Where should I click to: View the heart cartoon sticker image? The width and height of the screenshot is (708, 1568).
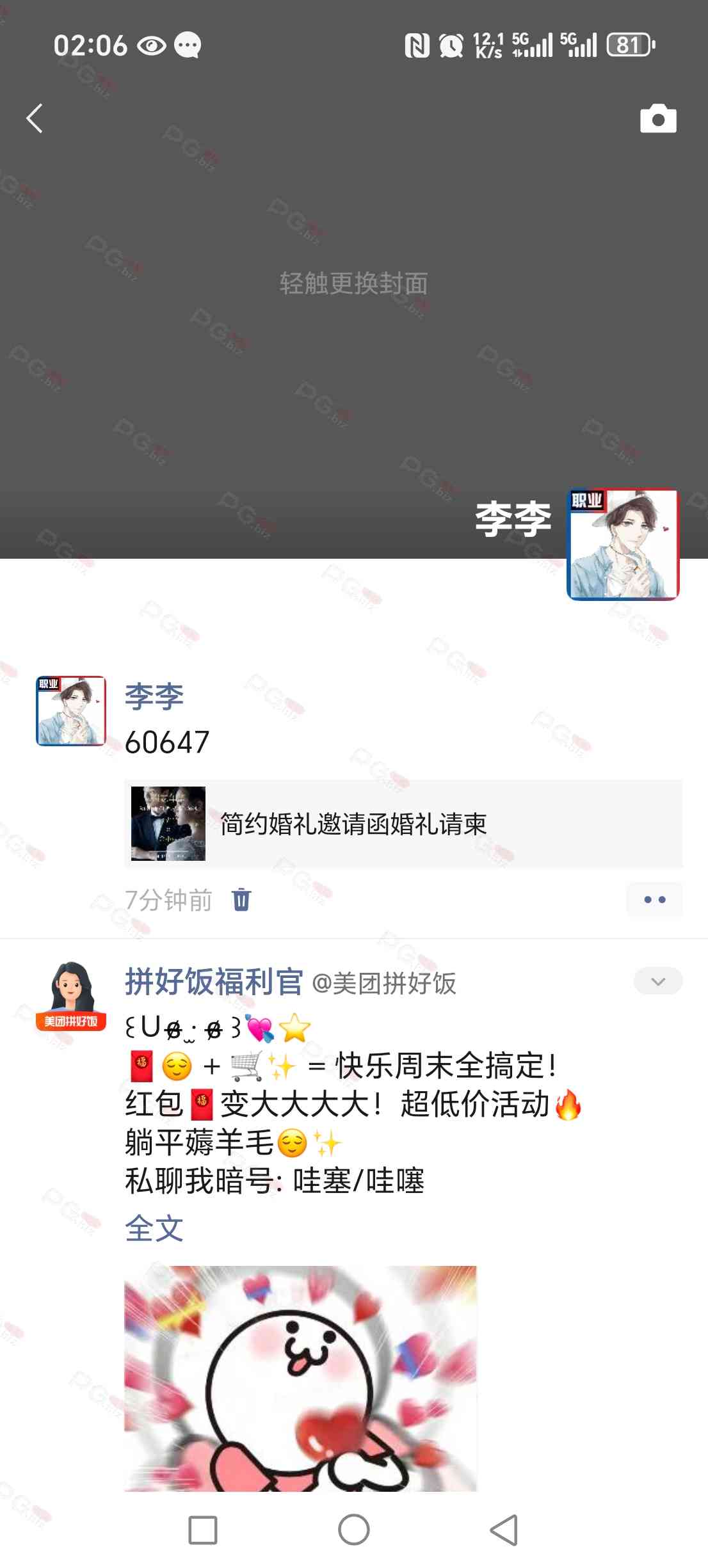click(x=300, y=1379)
